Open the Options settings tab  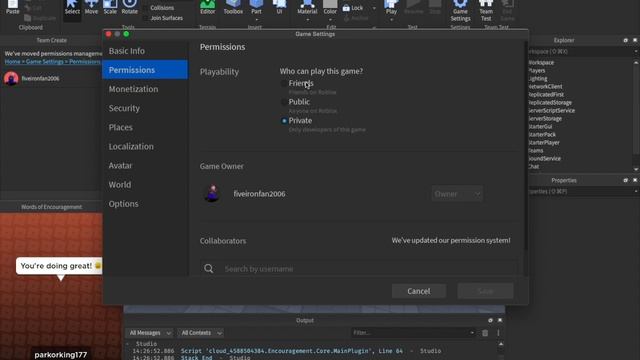(145, 204)
